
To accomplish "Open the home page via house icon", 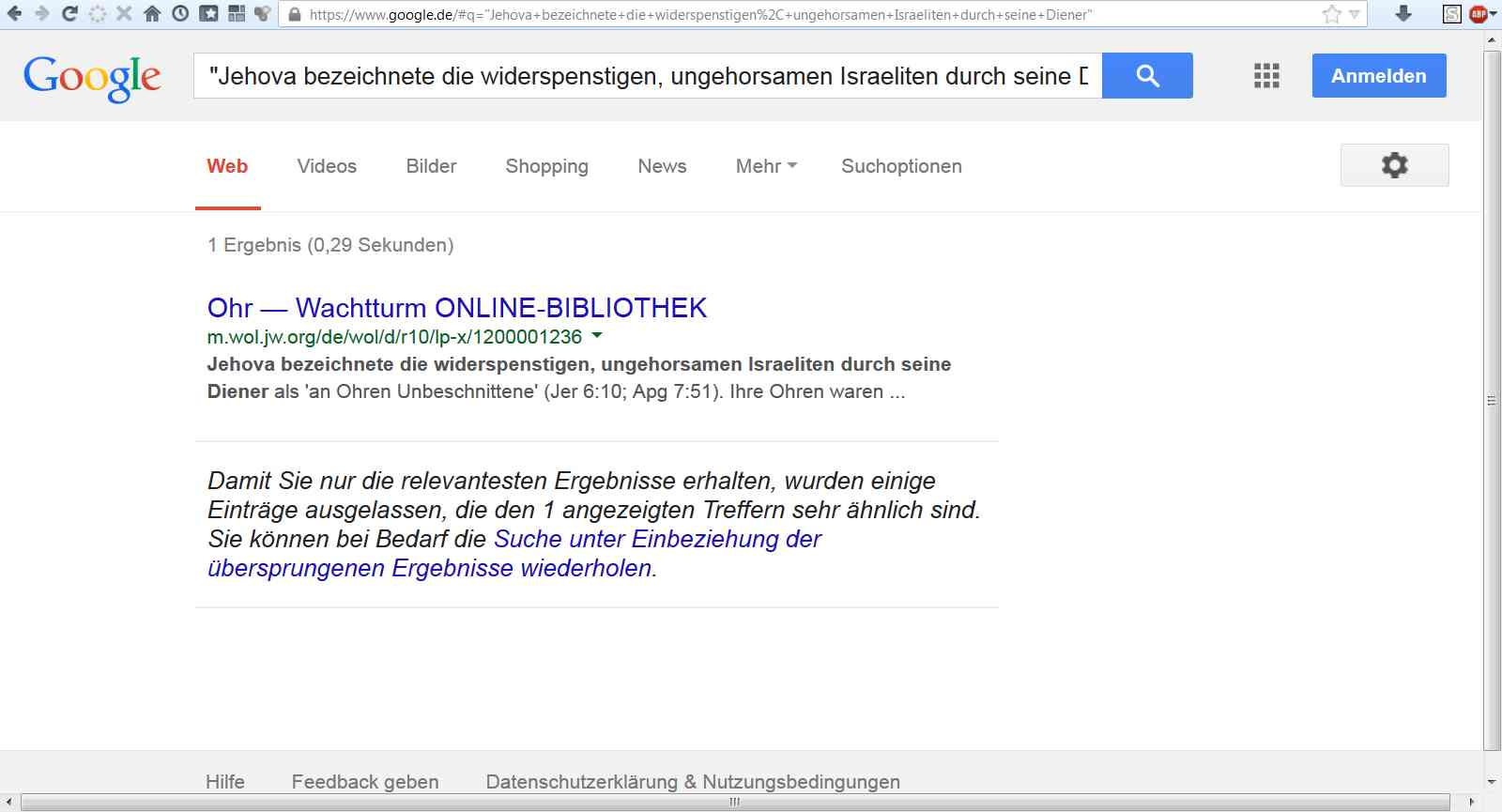I will 152,14.
